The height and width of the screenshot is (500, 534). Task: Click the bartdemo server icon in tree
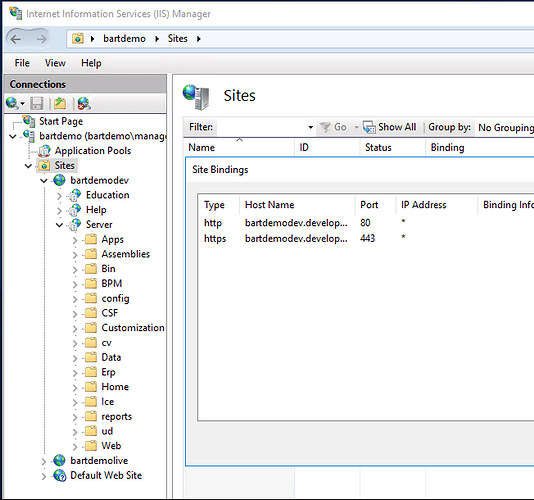coord(29,136)
